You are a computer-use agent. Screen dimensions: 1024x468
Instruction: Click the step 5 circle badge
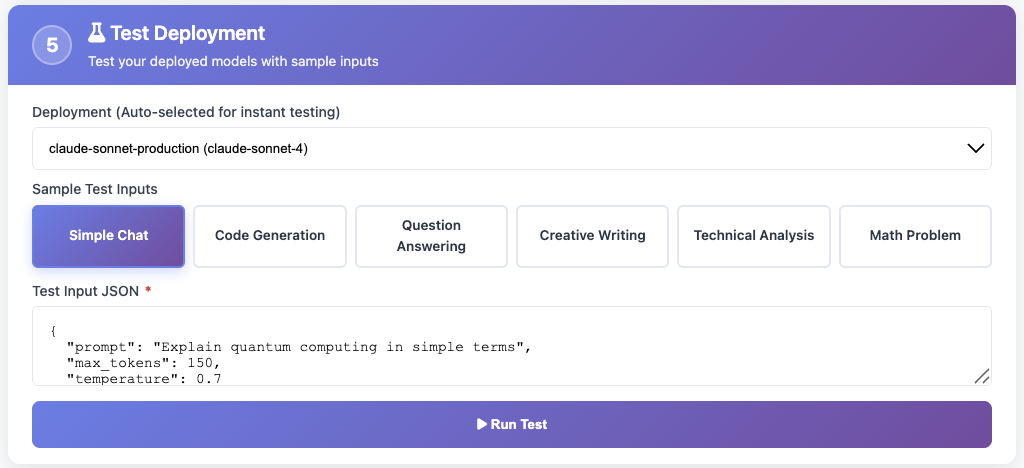tap(52, 45)
